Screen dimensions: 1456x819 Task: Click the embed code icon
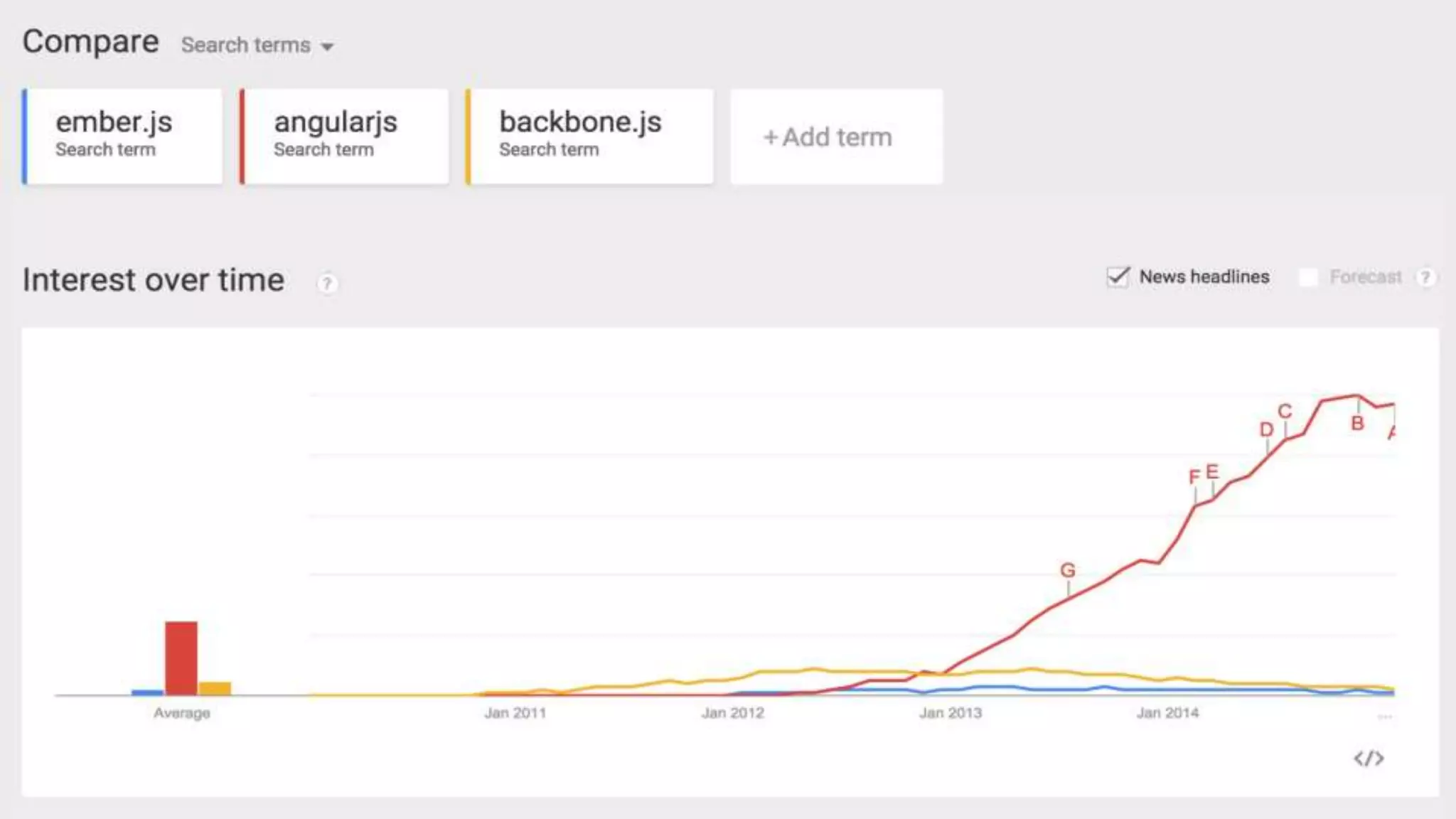pyautogui.click(x=1369, y=759)
